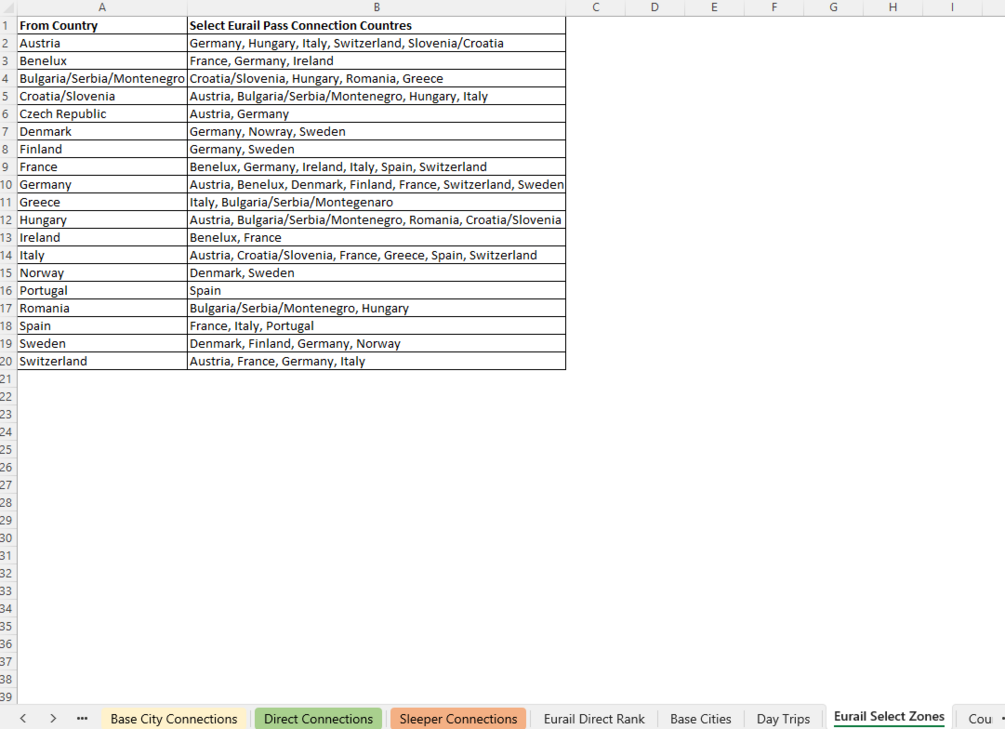Select the 'Germany, Sweden' cell

click(376, 149)
